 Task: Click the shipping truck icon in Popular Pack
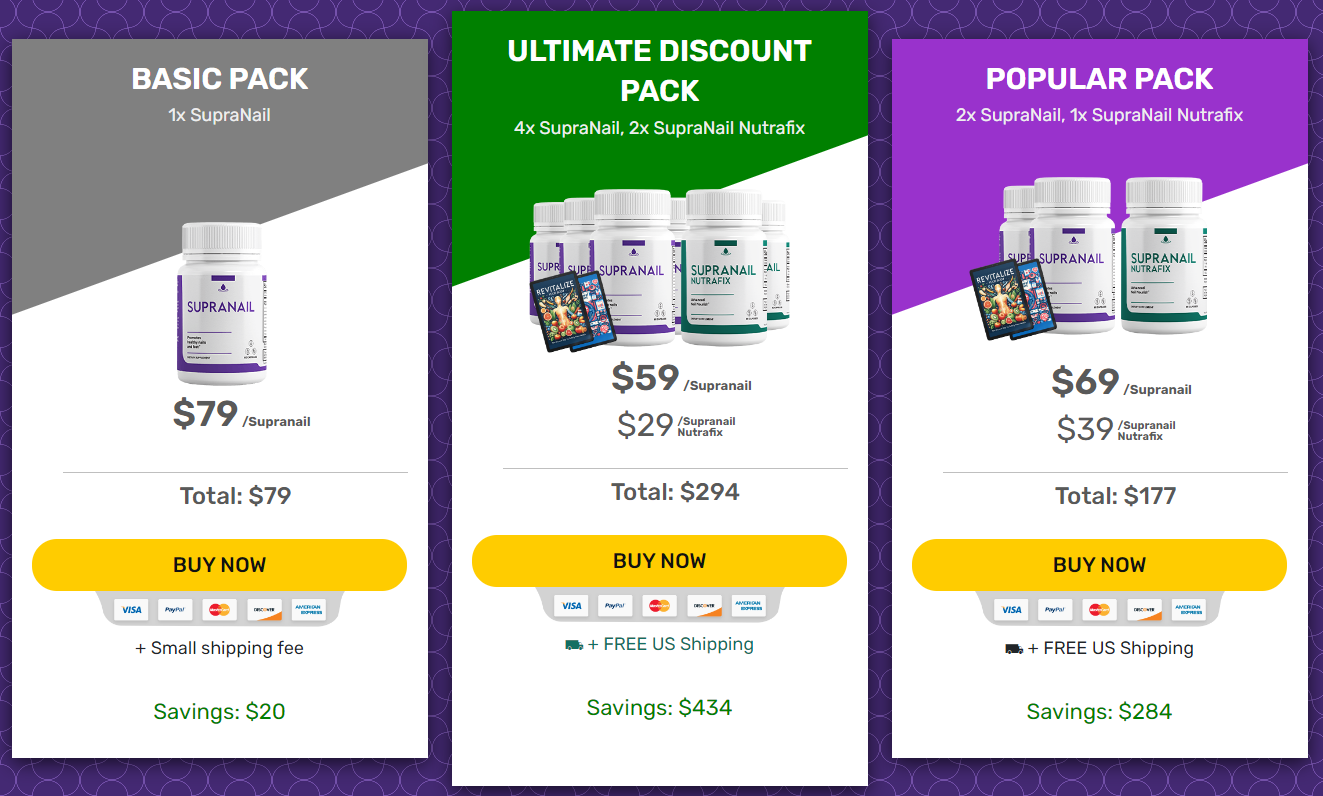click(1014, 648)
